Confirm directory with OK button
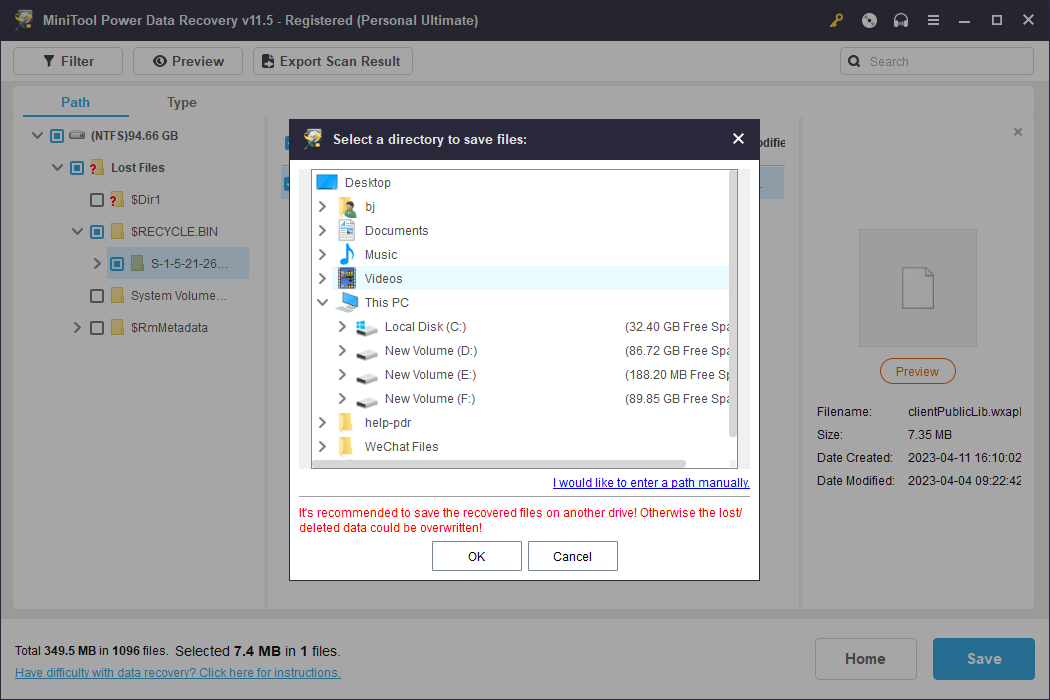The width and height of the screenshot is (1050, 700). pos(476,556)
